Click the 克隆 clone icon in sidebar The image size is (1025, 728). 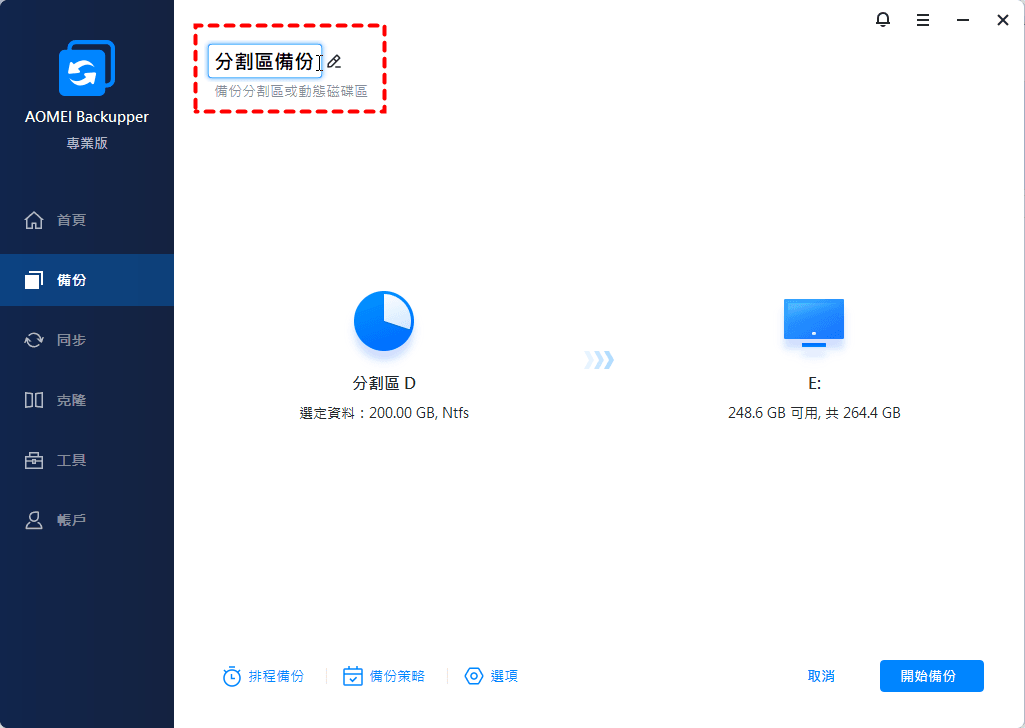click(x=34, y=400)
